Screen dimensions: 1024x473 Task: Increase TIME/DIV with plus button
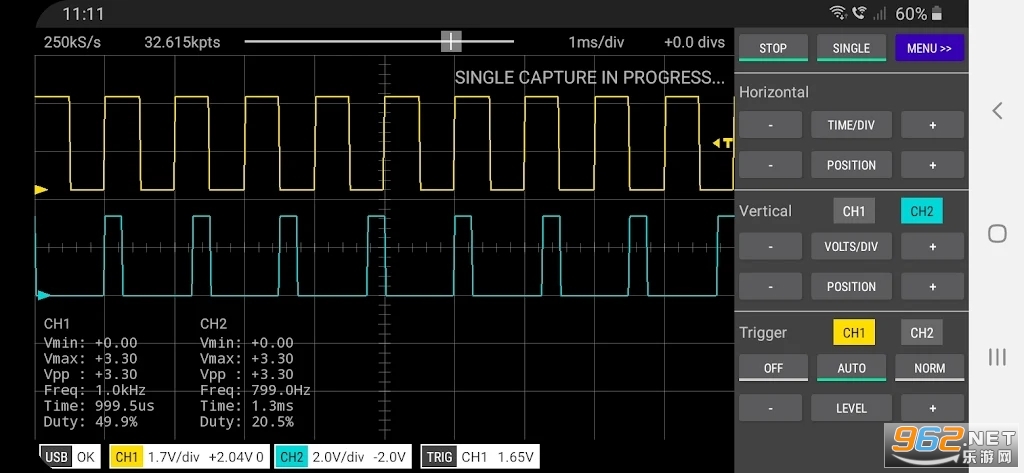tap(932, 125)
